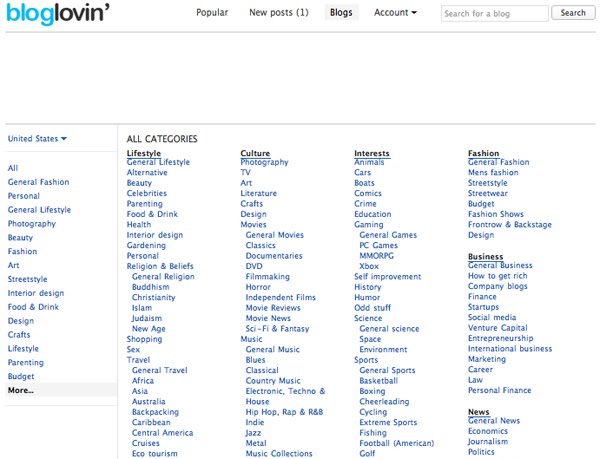The image size is (600, 459).
Task: Click Mens fashion category
Action: [x=493, y=173]
